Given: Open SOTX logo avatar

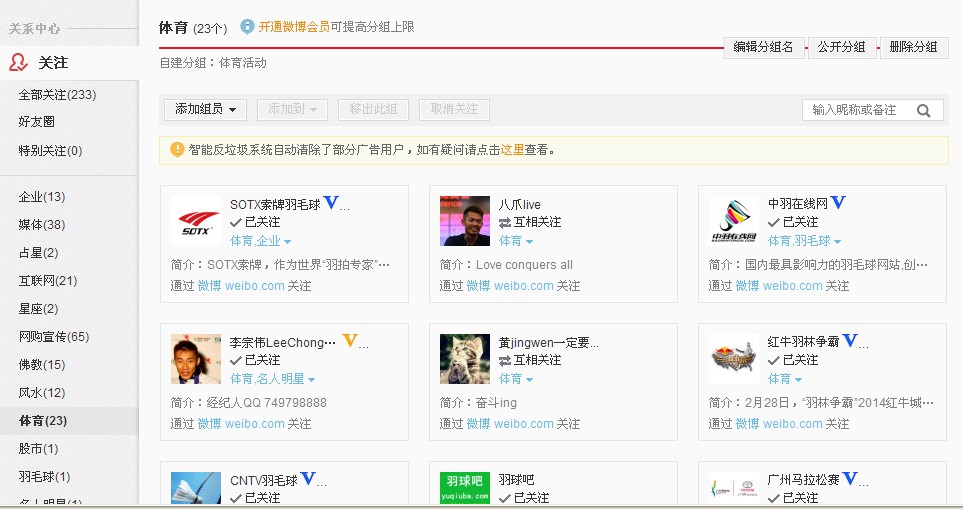Looking at the screenshot, I should (195, 221).
